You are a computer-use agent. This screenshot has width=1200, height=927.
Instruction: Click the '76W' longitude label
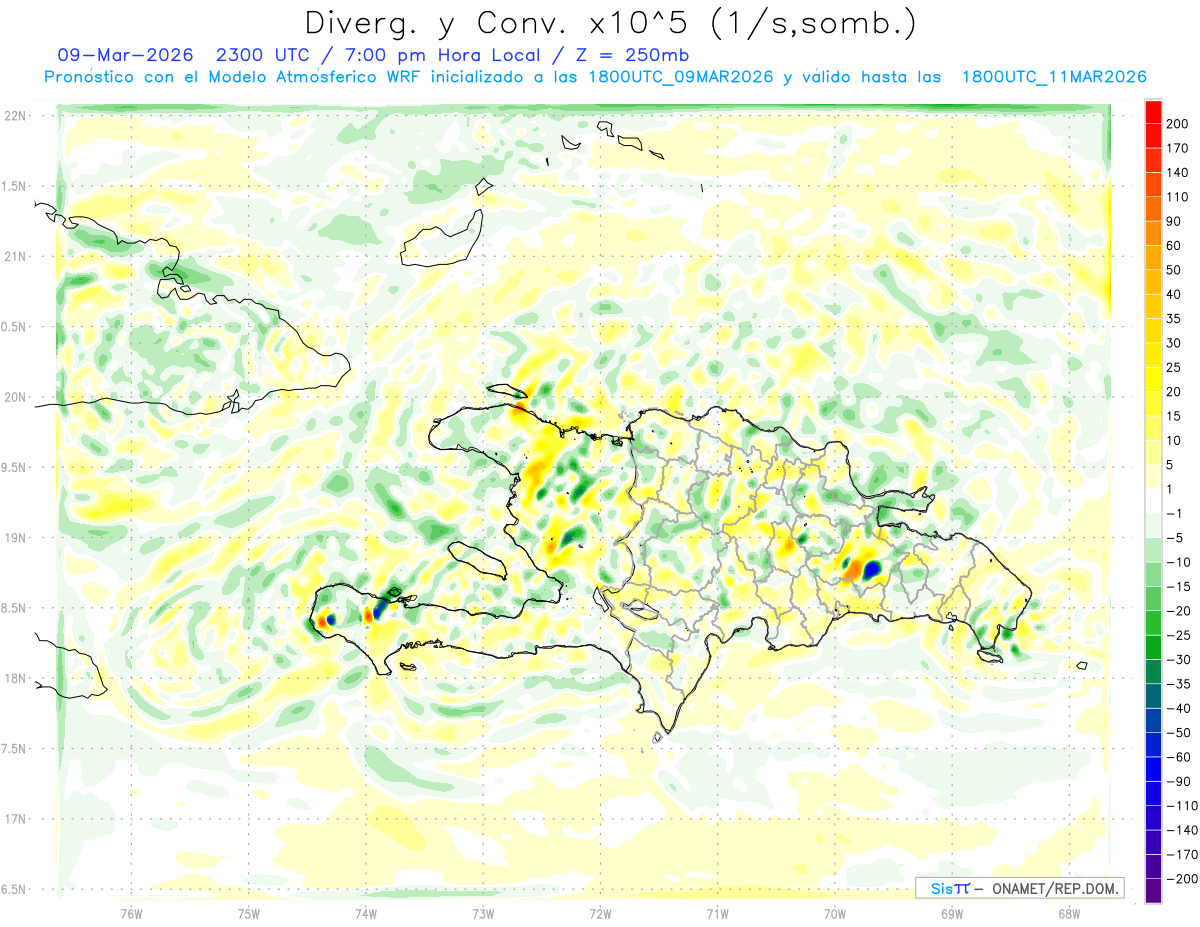coord(131,912)
